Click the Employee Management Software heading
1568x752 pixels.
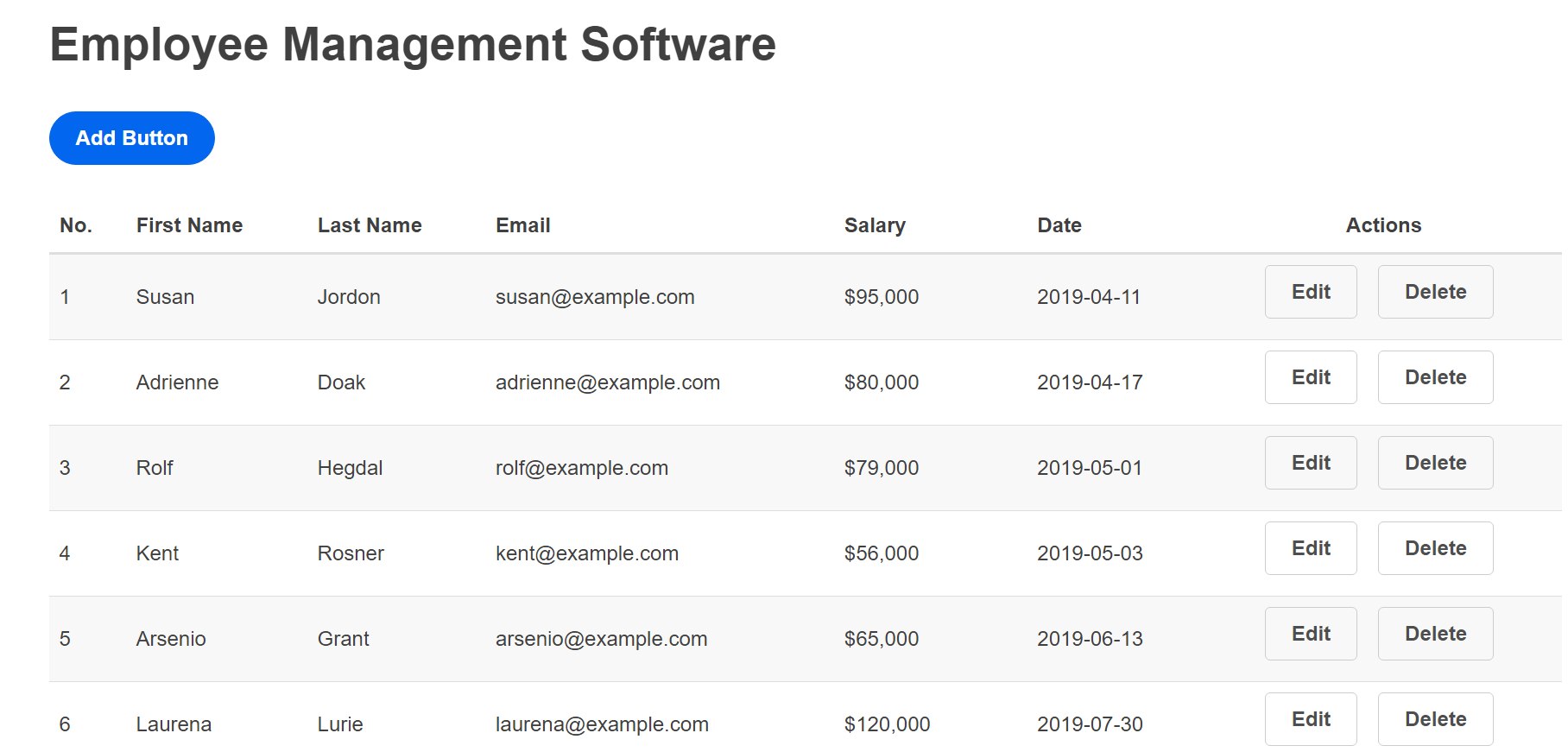(x=413, y=45)
